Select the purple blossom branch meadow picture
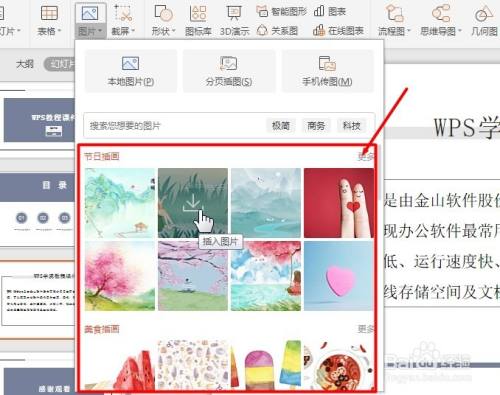The width and height of the screenshot is (500, 395). tap(193, 276)
